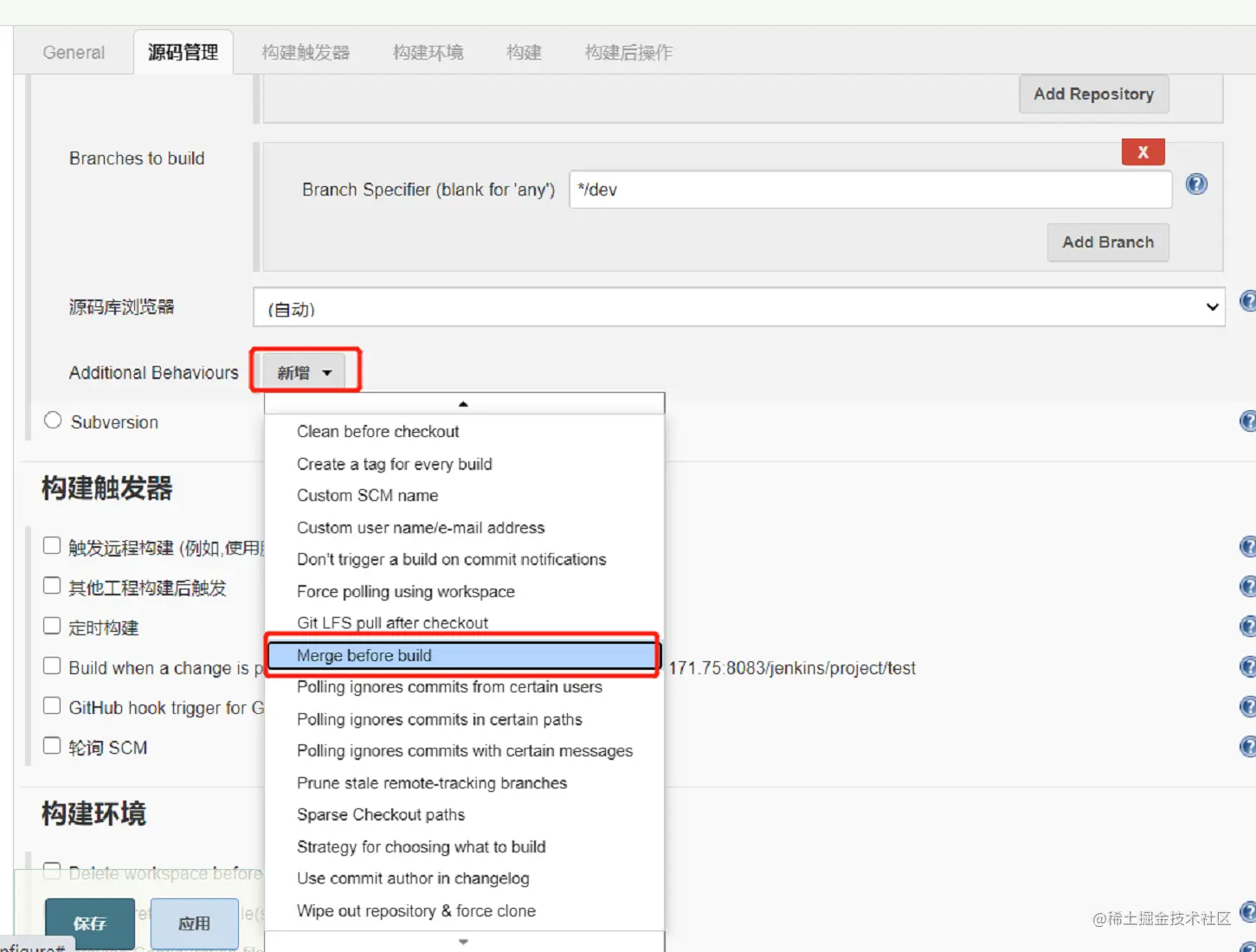Select the Subversion radio button

pos(53,421)
